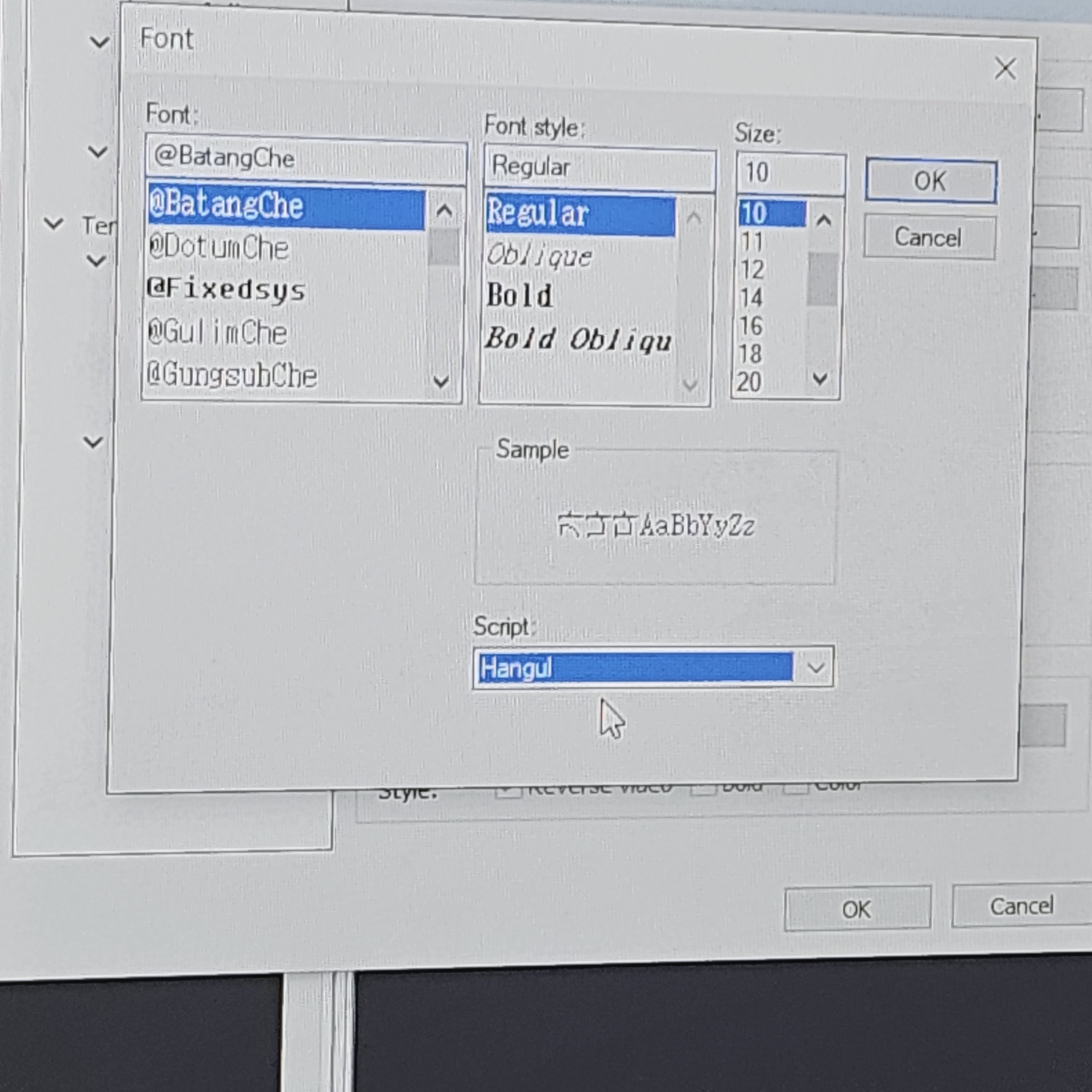Choose the Bold font style
This screenshot has height=1092, width=1092.
[x=520, y=296]
